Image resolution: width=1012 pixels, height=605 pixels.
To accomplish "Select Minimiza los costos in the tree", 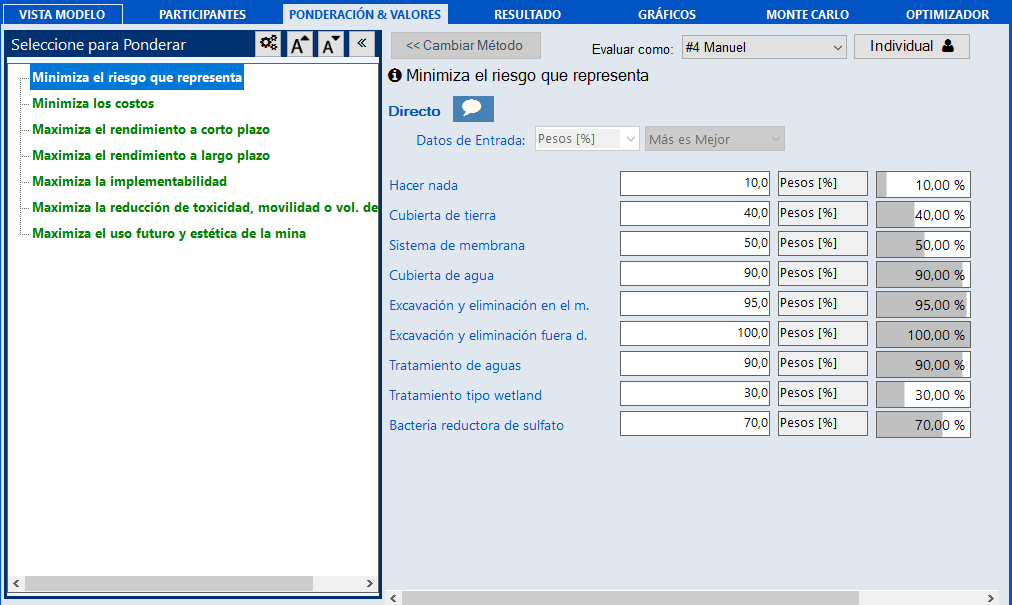I will 93,103.
